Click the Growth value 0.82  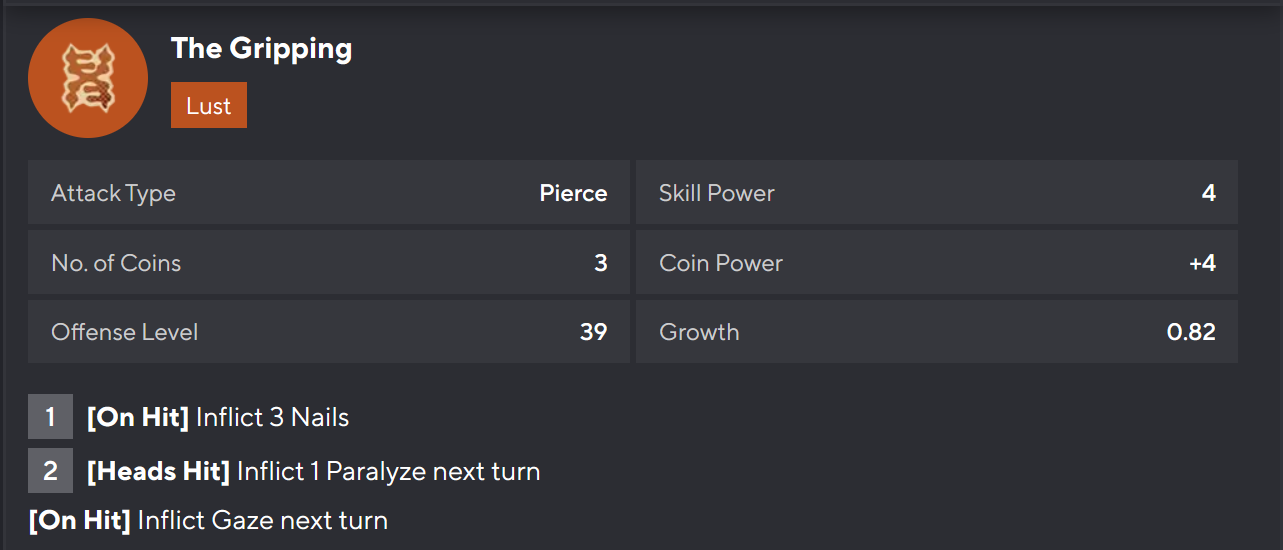tap(1191, 332)
